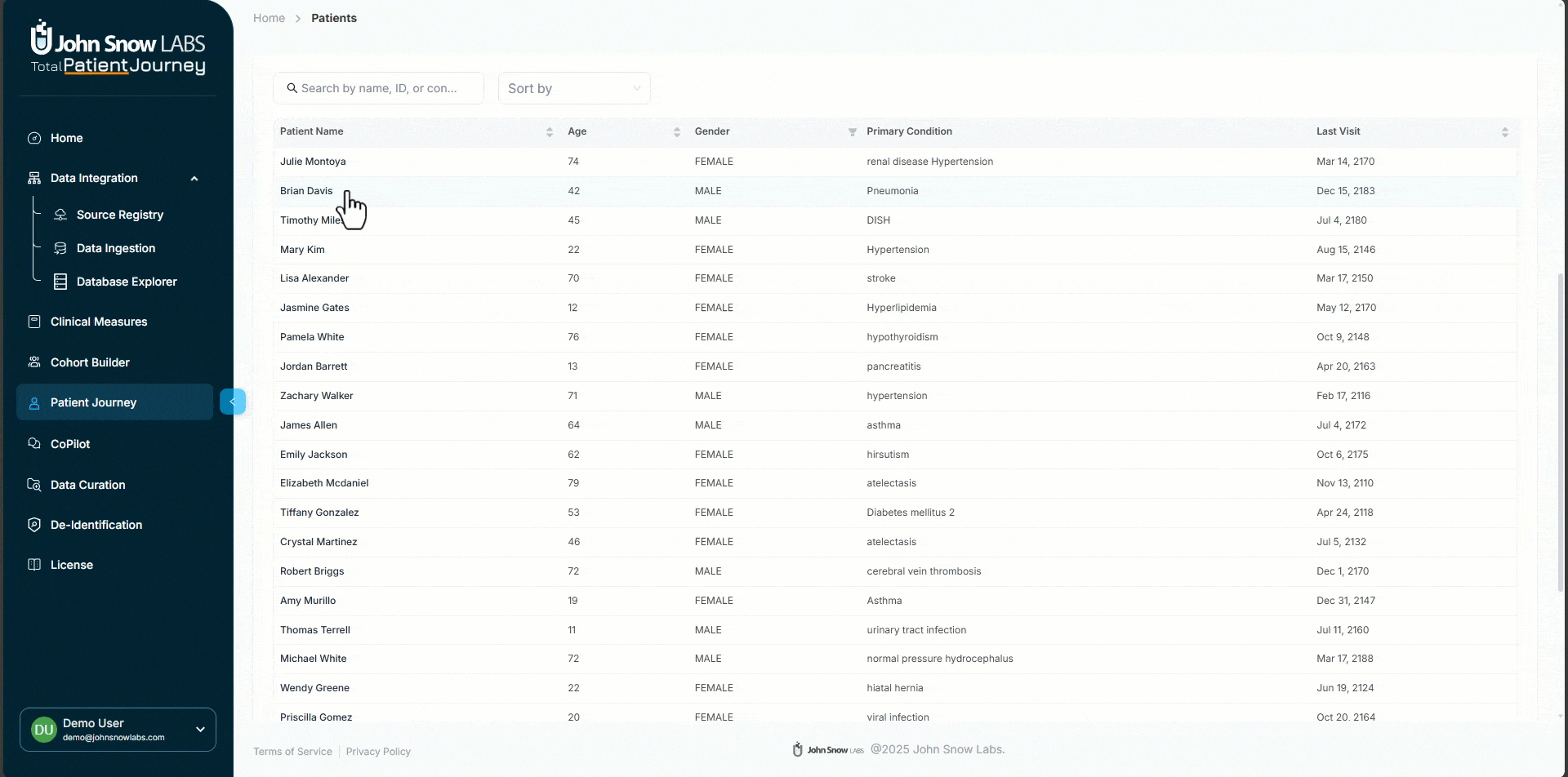Click the Cohort Builder people icon
Screen dimensions: 1568x777
34,362
